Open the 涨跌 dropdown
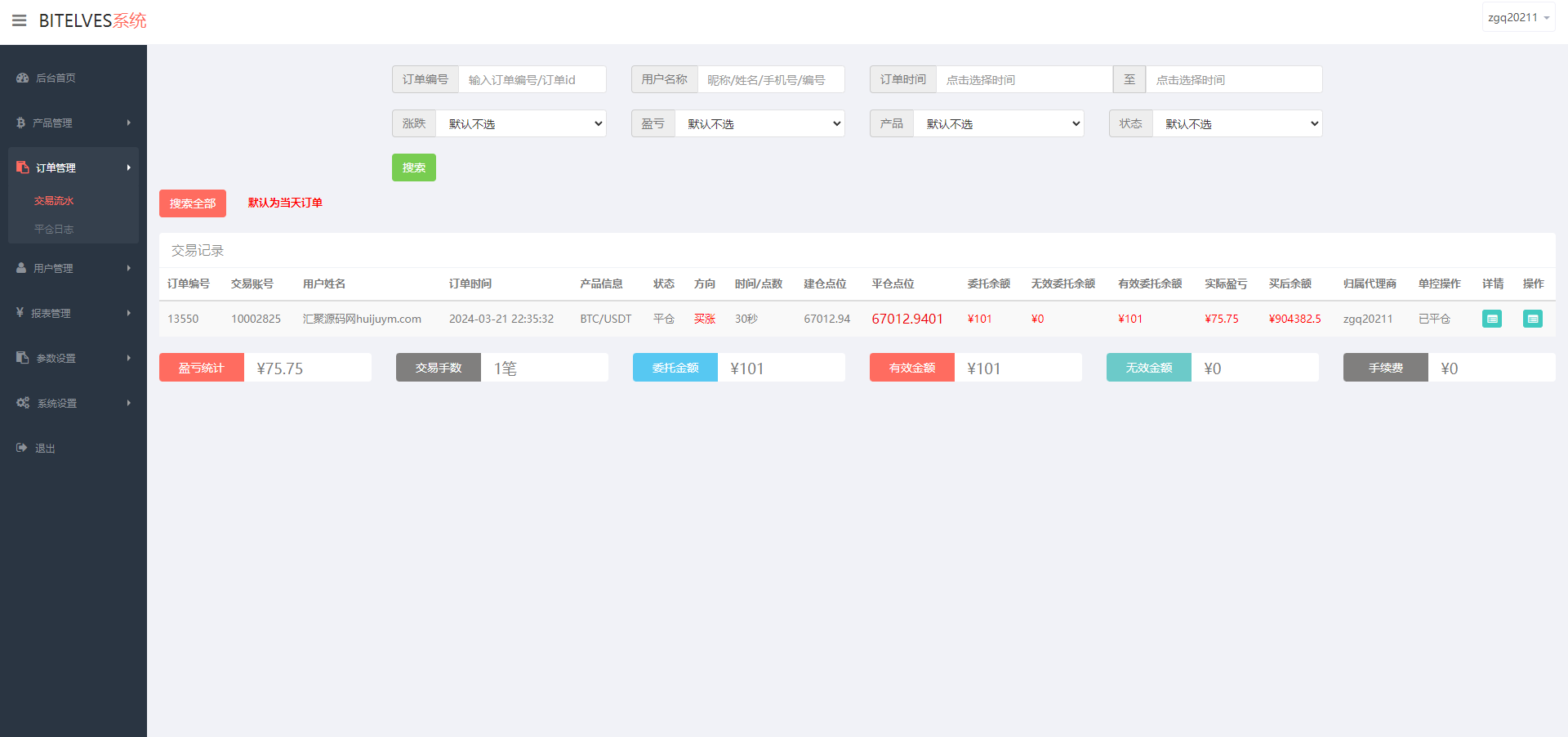Viewport: 1568px width, 737px height. [x=521, y=123]
